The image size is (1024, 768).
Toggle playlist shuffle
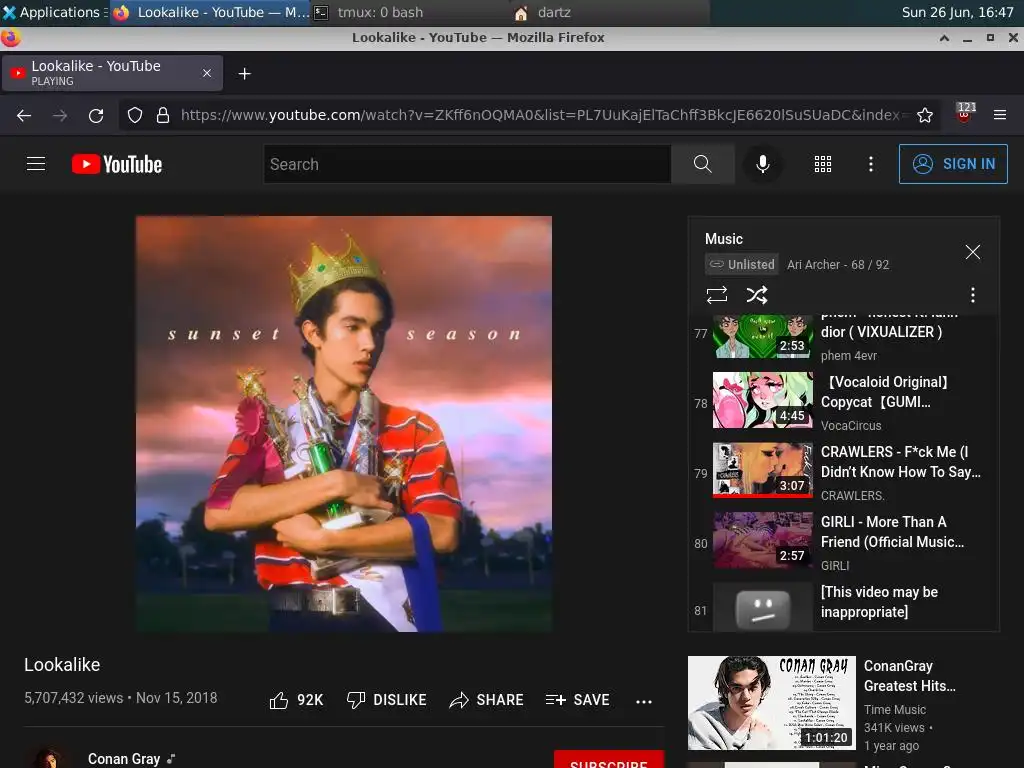[757, 295]
